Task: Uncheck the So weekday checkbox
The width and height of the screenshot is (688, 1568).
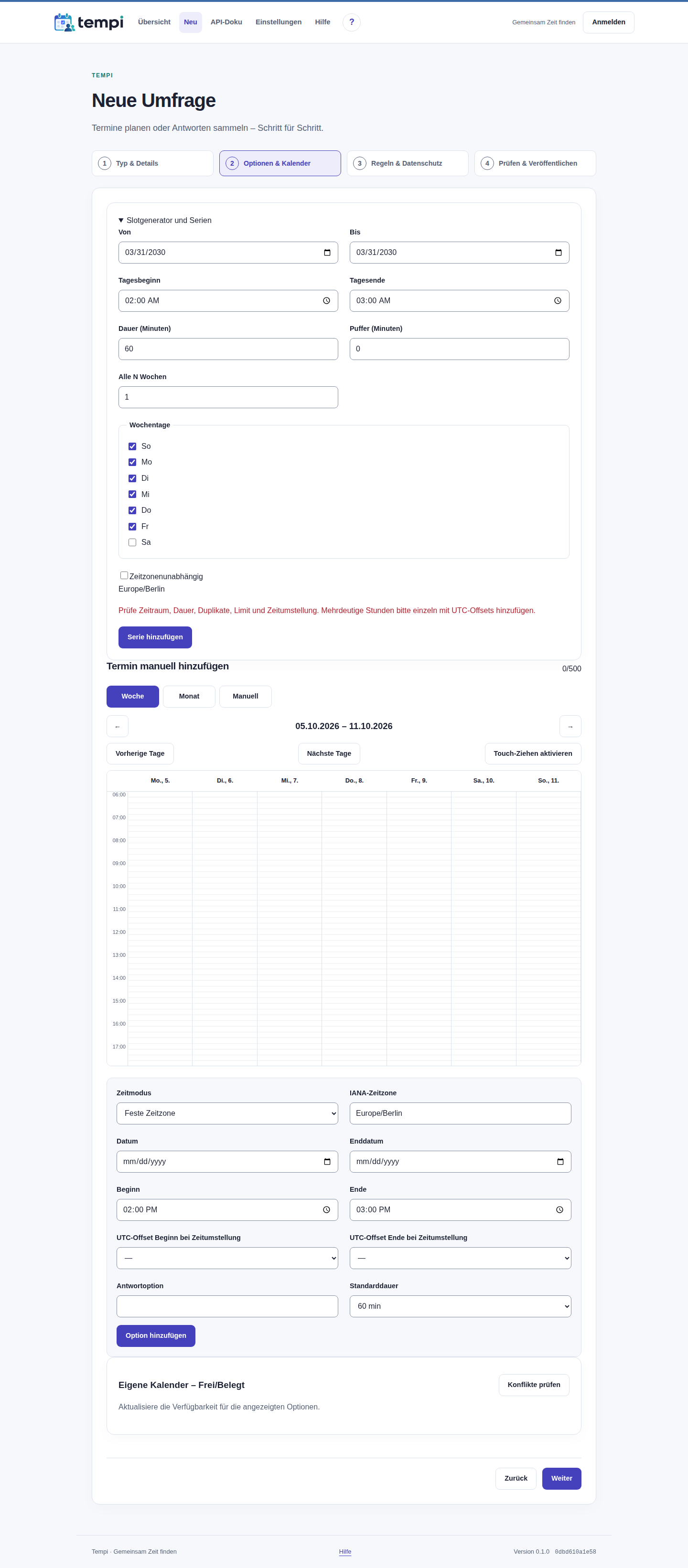Action: tap(132, 446)
